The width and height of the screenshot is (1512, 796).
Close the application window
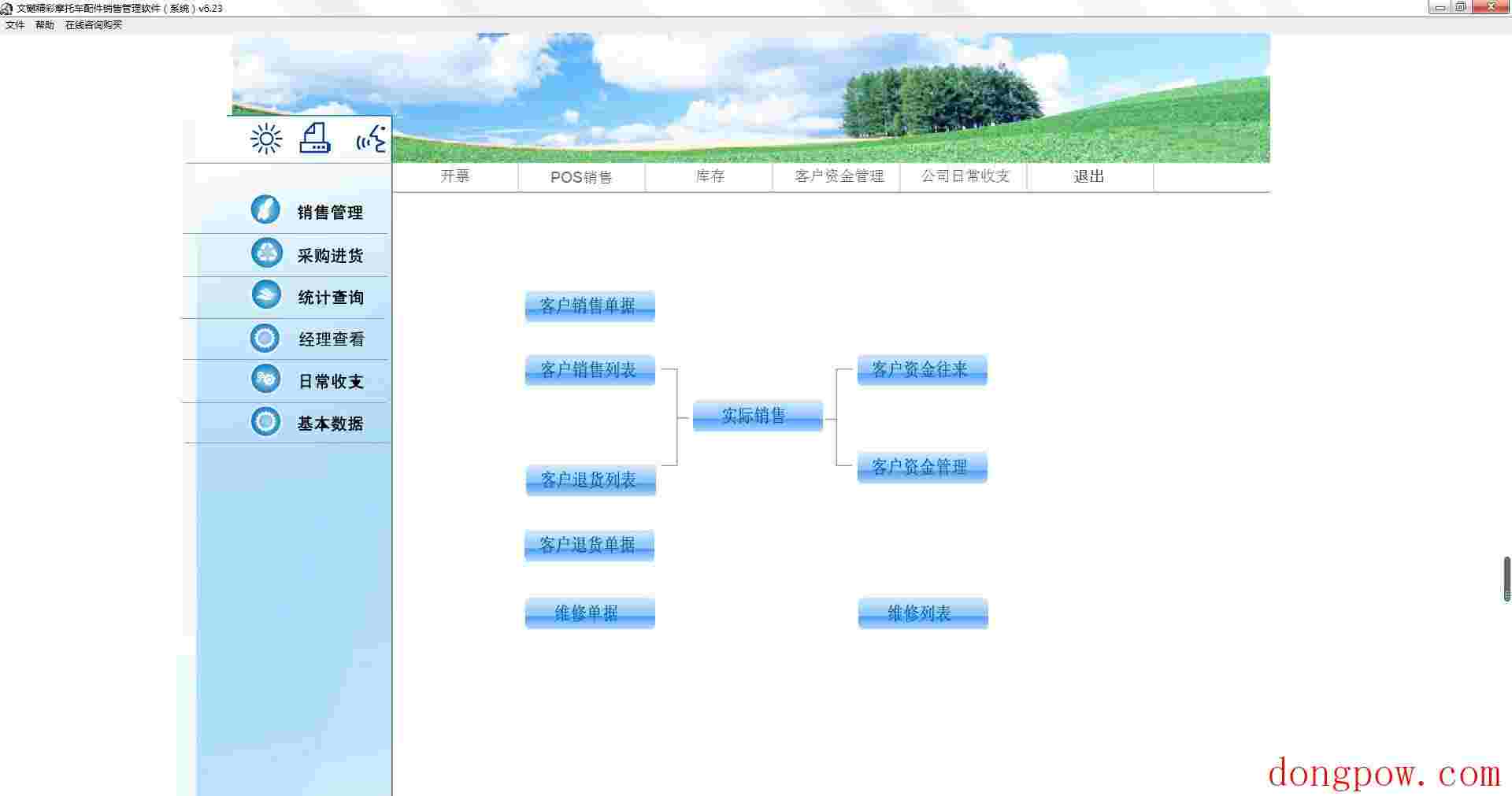1490,7
